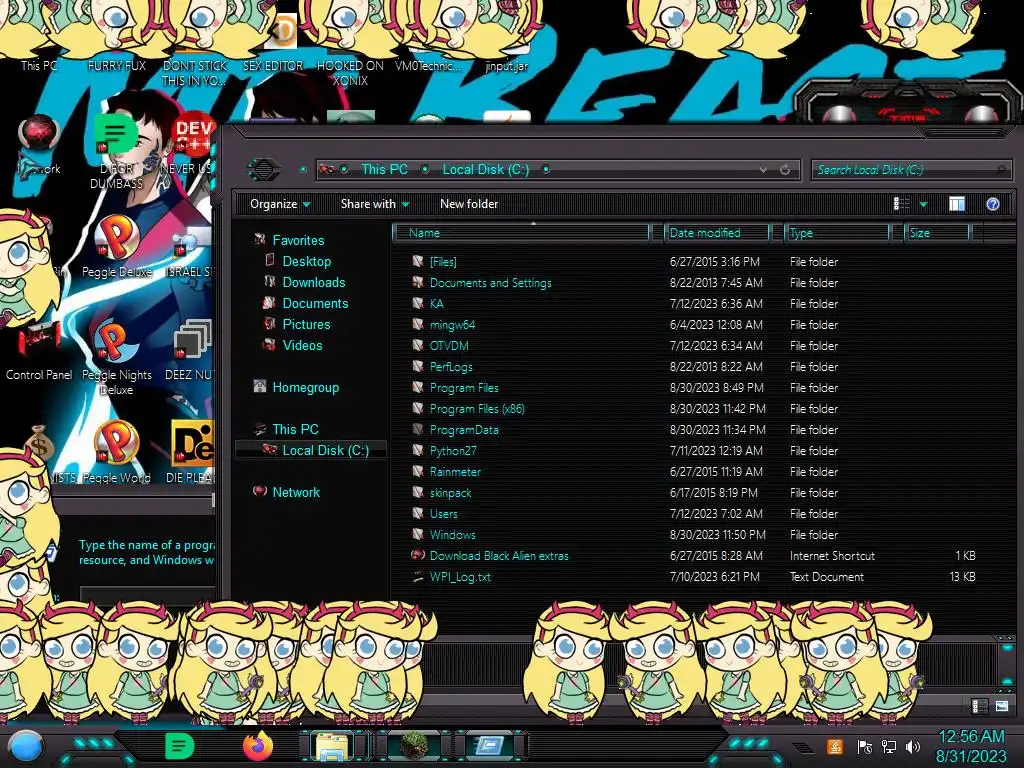Click the Downloads icon in Favorites
Viewport: 1024px width, 768px height.
270,282
